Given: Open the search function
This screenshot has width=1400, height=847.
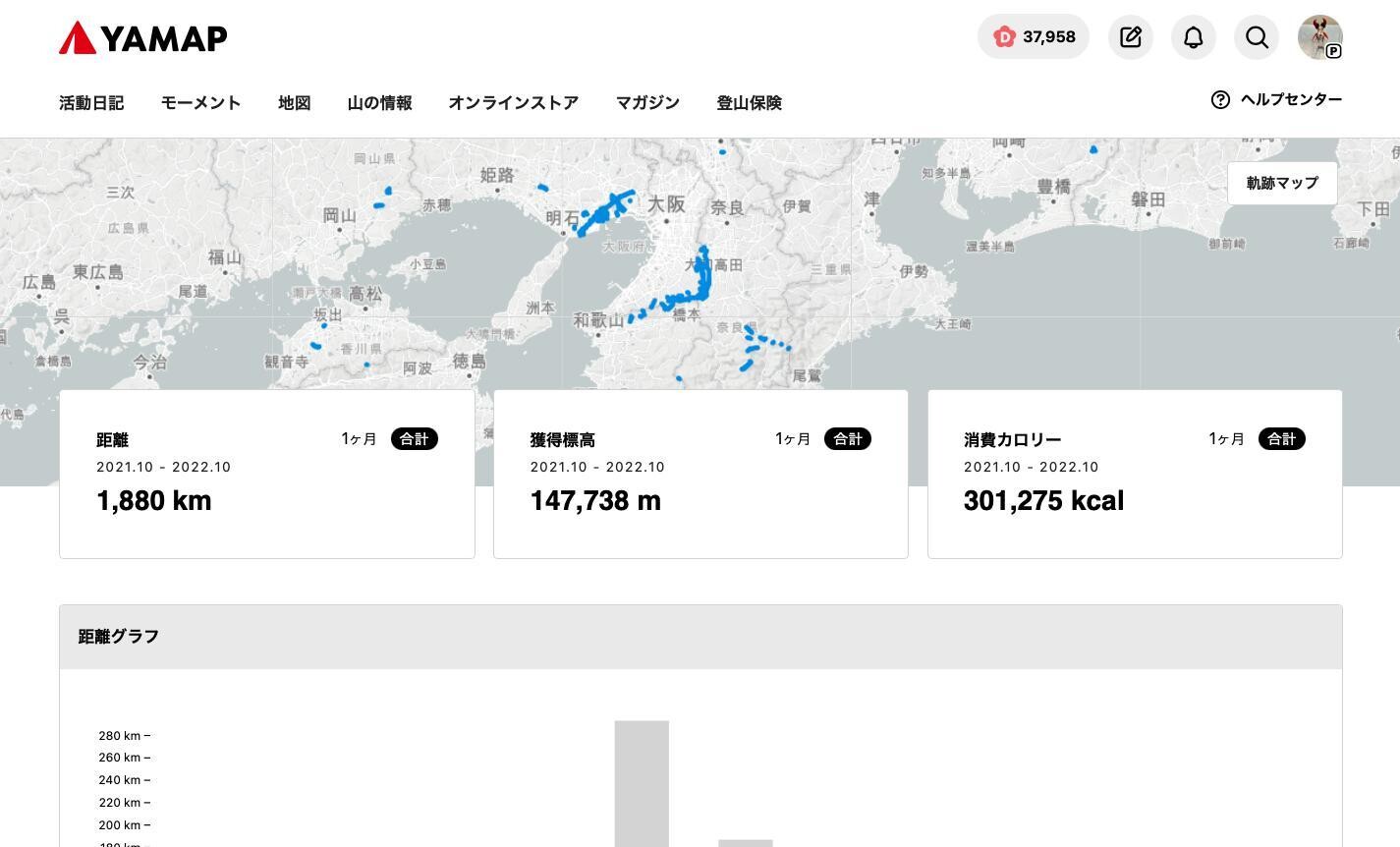Looking at the screenshot, I should (x=1257, y=37).
